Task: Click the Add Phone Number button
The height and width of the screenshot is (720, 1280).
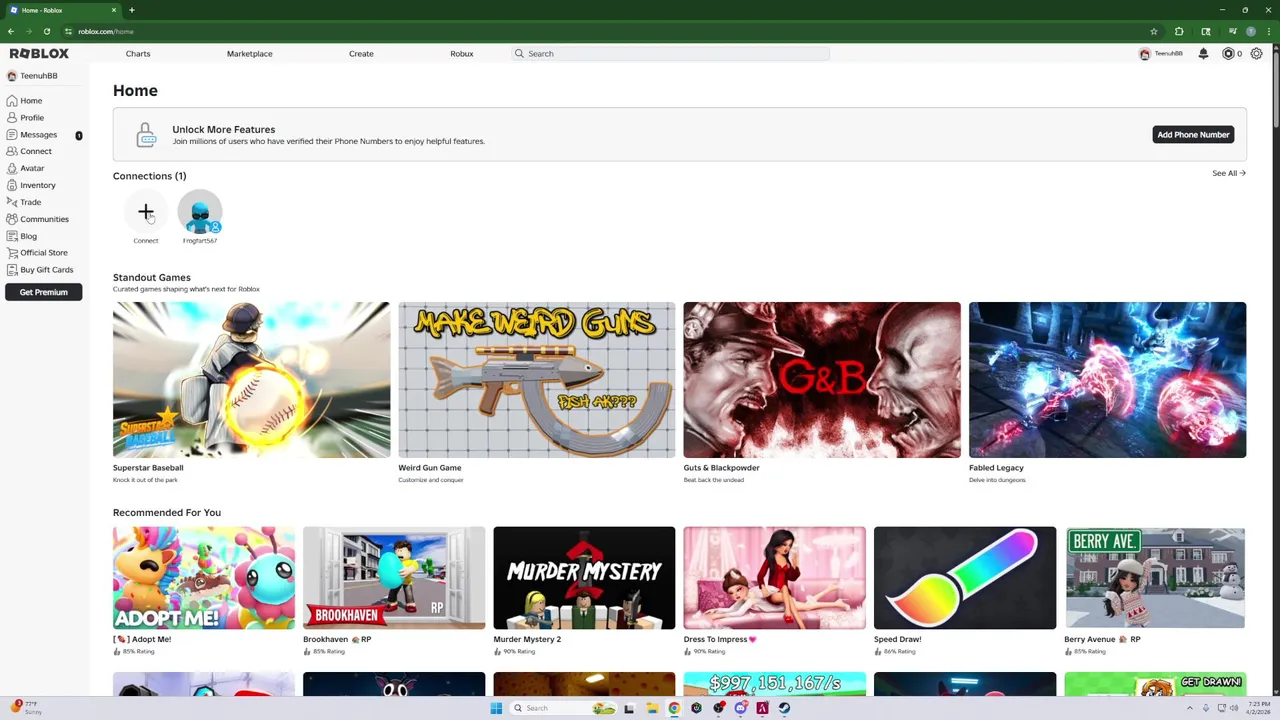Action: coord(1193,135)
